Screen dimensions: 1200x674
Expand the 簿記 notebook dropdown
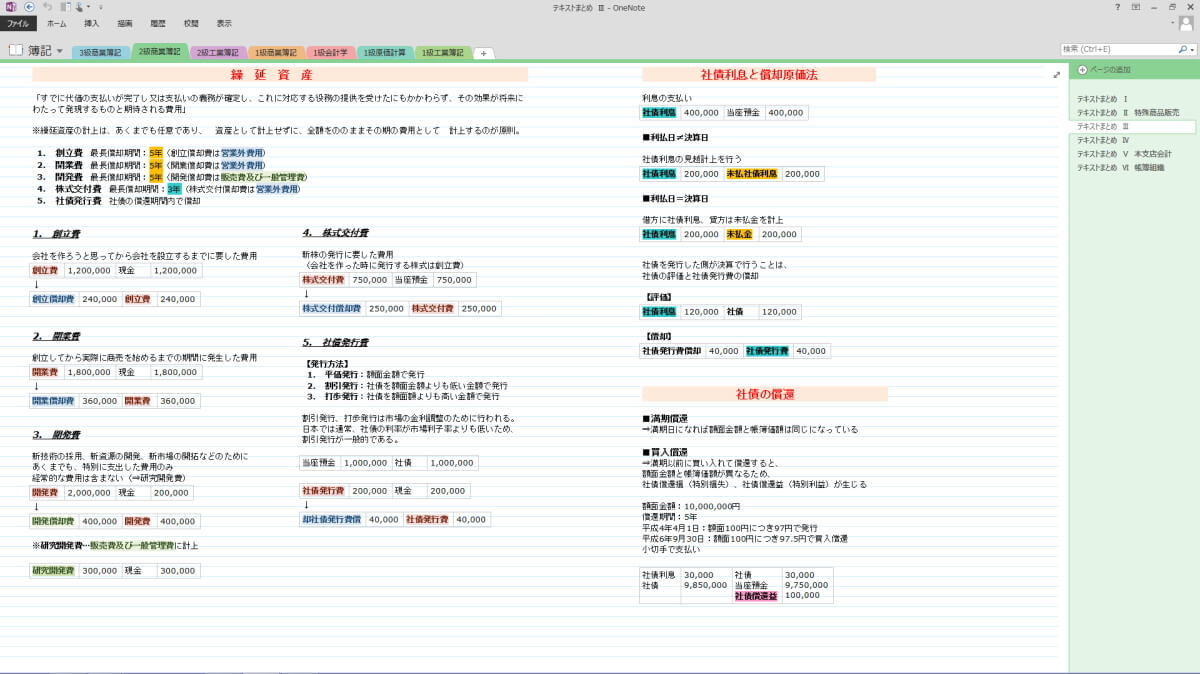59,51
